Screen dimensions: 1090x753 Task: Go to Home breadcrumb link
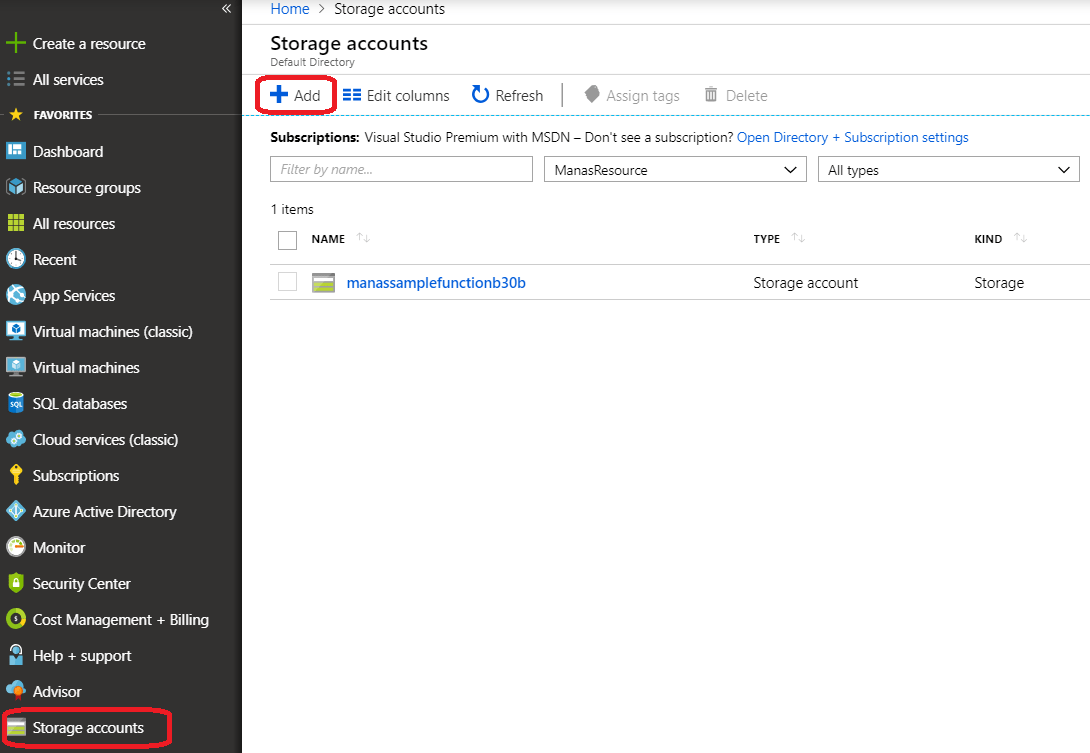click(x=290, y=9)
